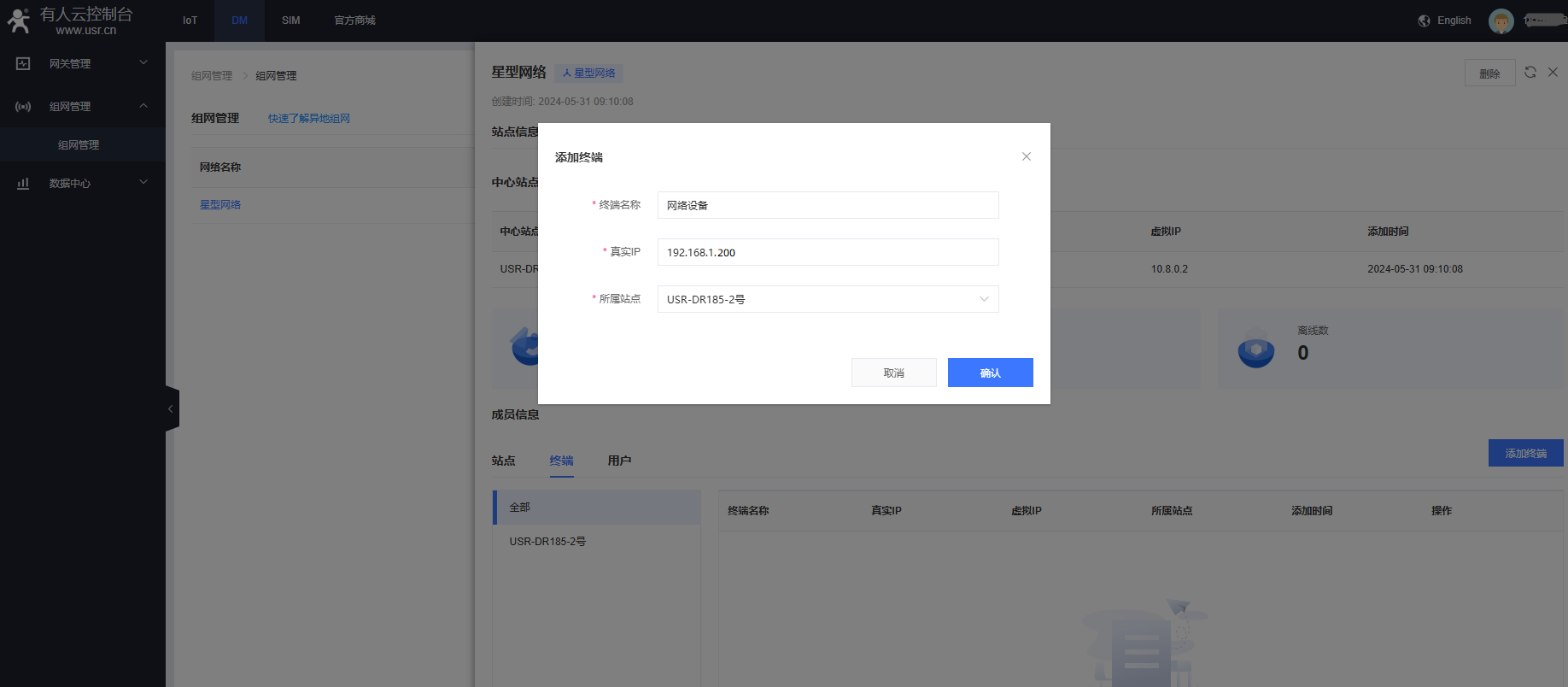Expand the 数据中心 sidebar menu
Image resolution: width=1568 pixels, height=687 pixels.
[x=83, y=184]
